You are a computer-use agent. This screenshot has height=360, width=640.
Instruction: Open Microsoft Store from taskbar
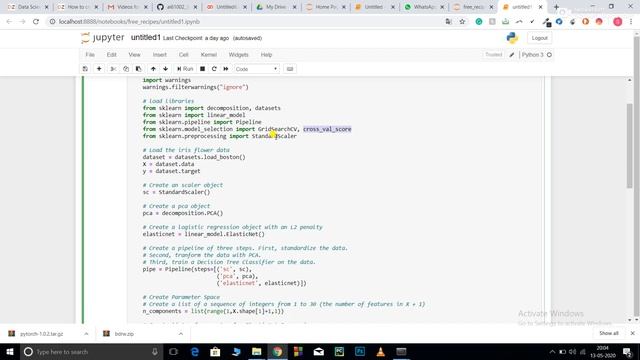click(215, 351)
